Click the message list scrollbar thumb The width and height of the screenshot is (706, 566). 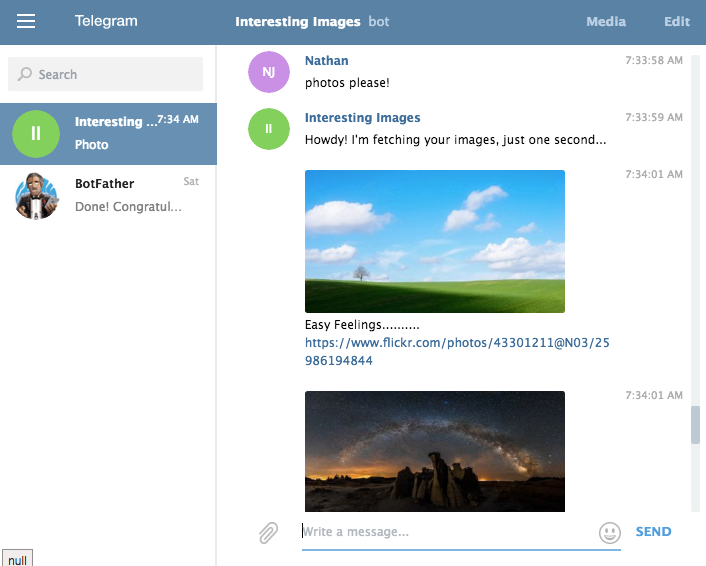(x=695, y=425)
